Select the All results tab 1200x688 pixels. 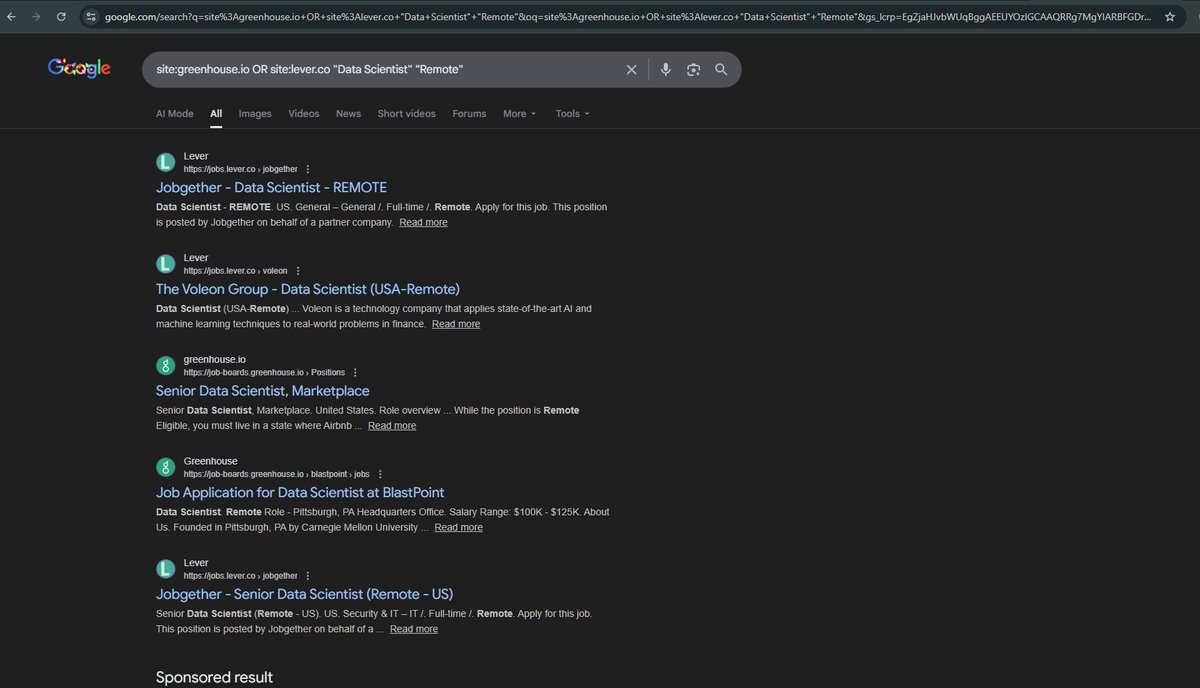click(x=216, y=114)
